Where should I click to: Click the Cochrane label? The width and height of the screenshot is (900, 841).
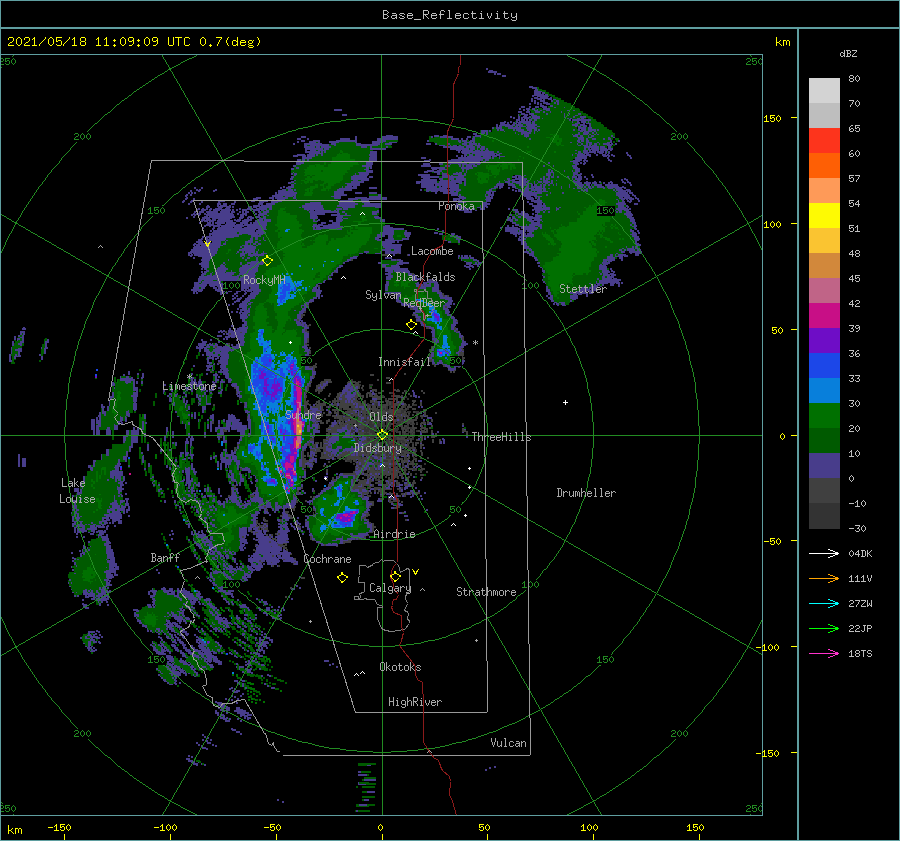(327, 559)
